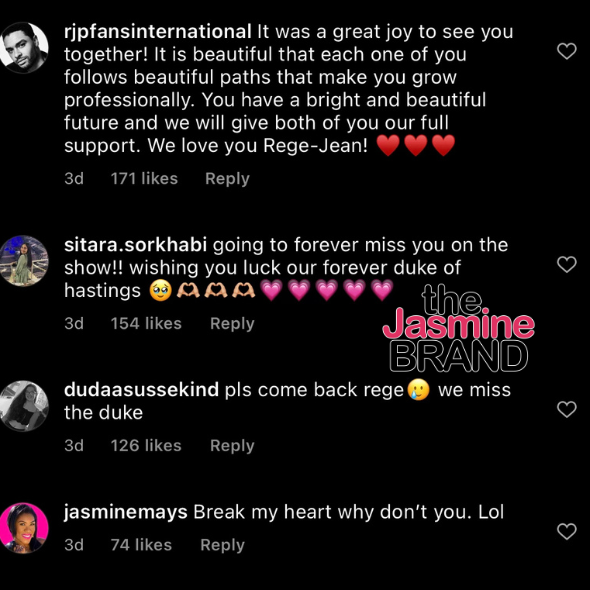Open jasminemays' pink profile avatar

tap(24, 528)
